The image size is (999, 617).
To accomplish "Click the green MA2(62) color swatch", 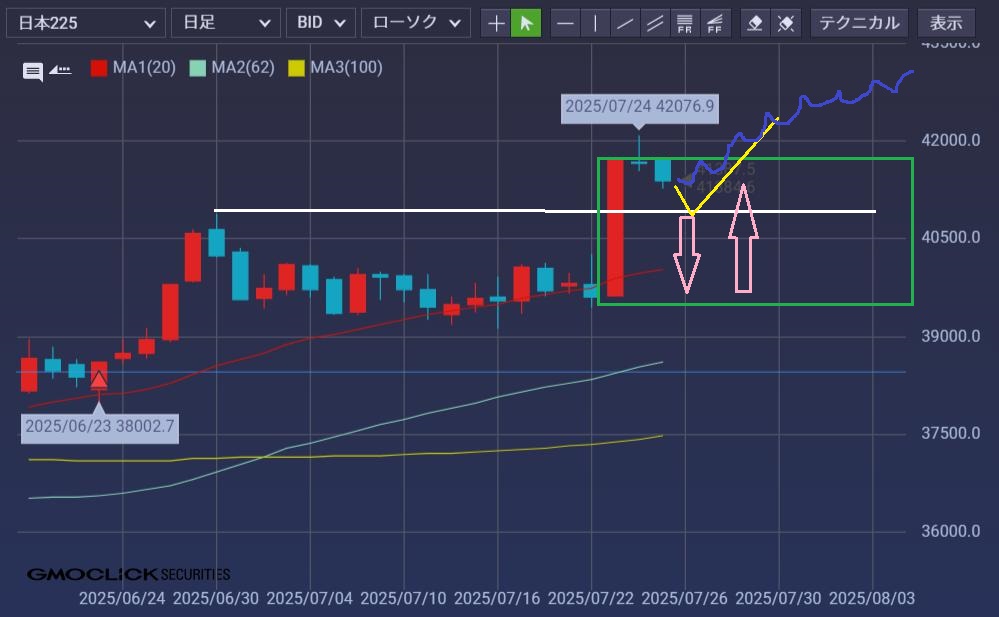I will point(198,68).
